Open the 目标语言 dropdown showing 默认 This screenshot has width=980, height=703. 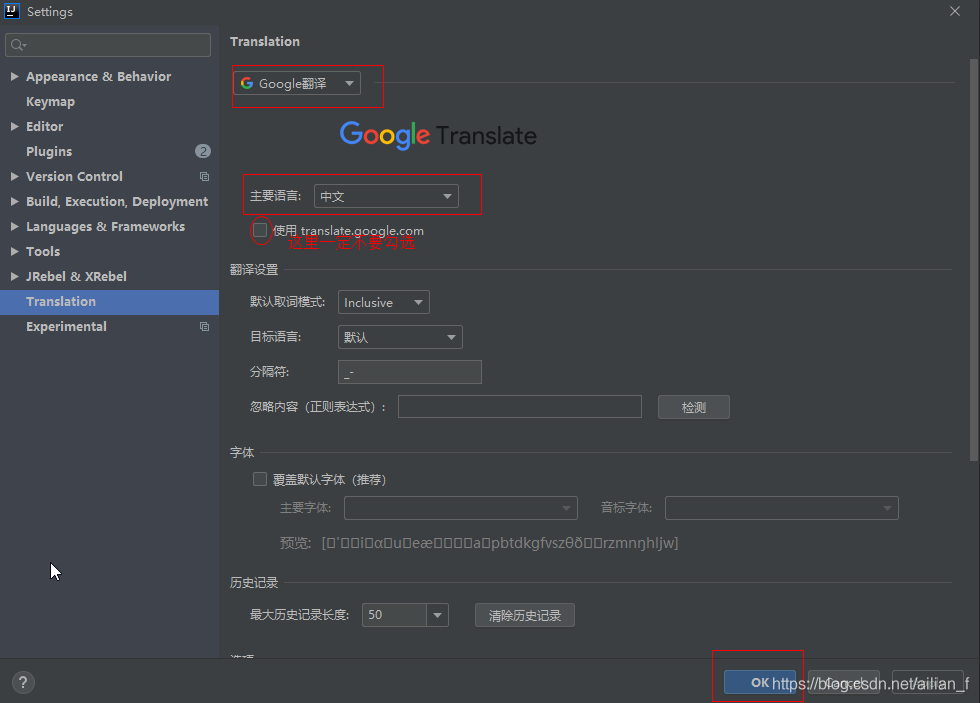pos(400,337)
